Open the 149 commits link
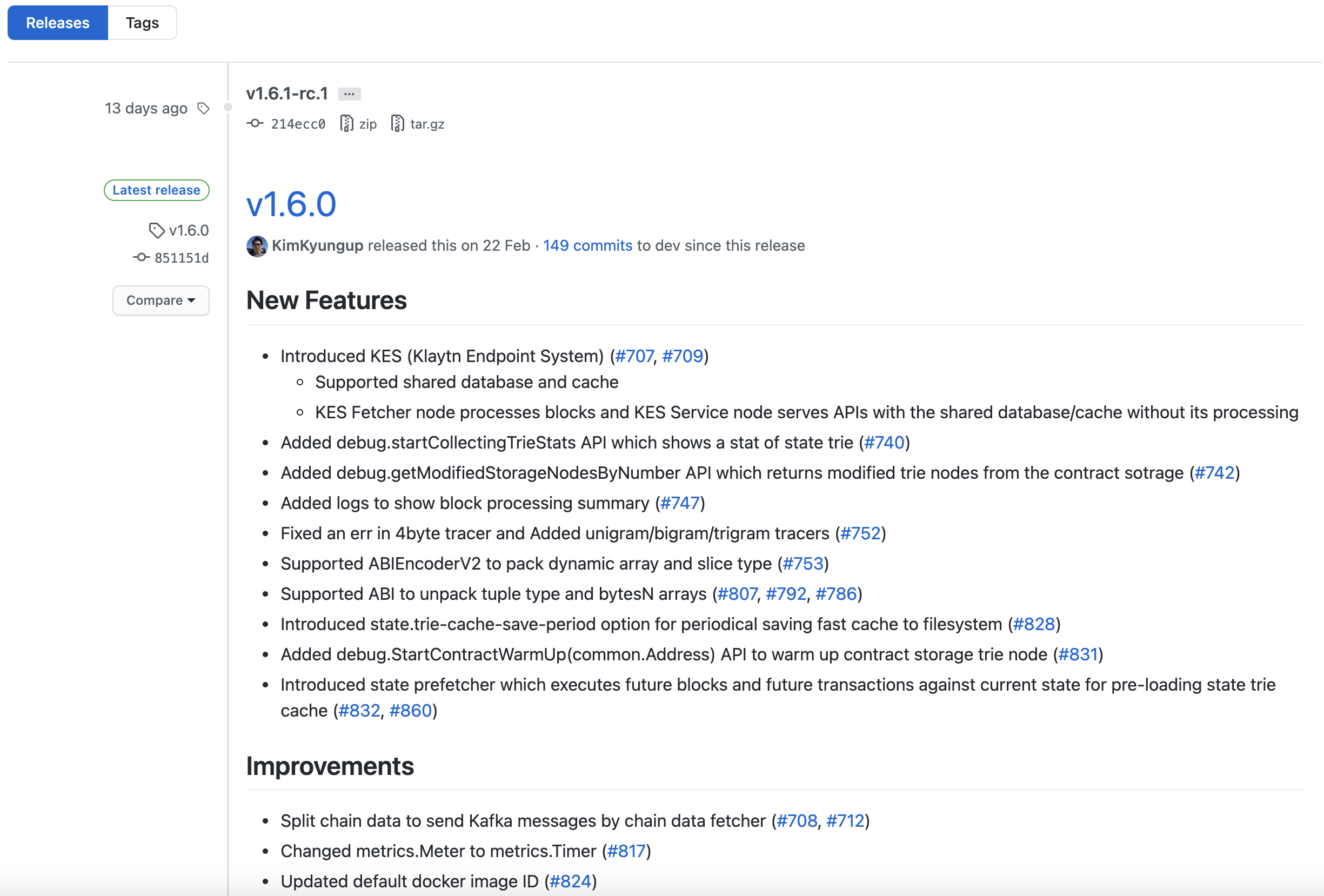Screen dimensions: 1324x896 click(x=587, y=245)
